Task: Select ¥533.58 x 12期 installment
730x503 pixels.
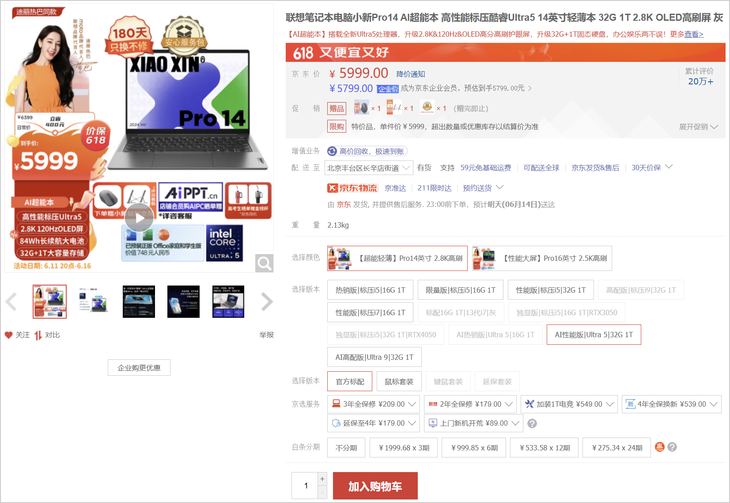Action: [544, 448]
